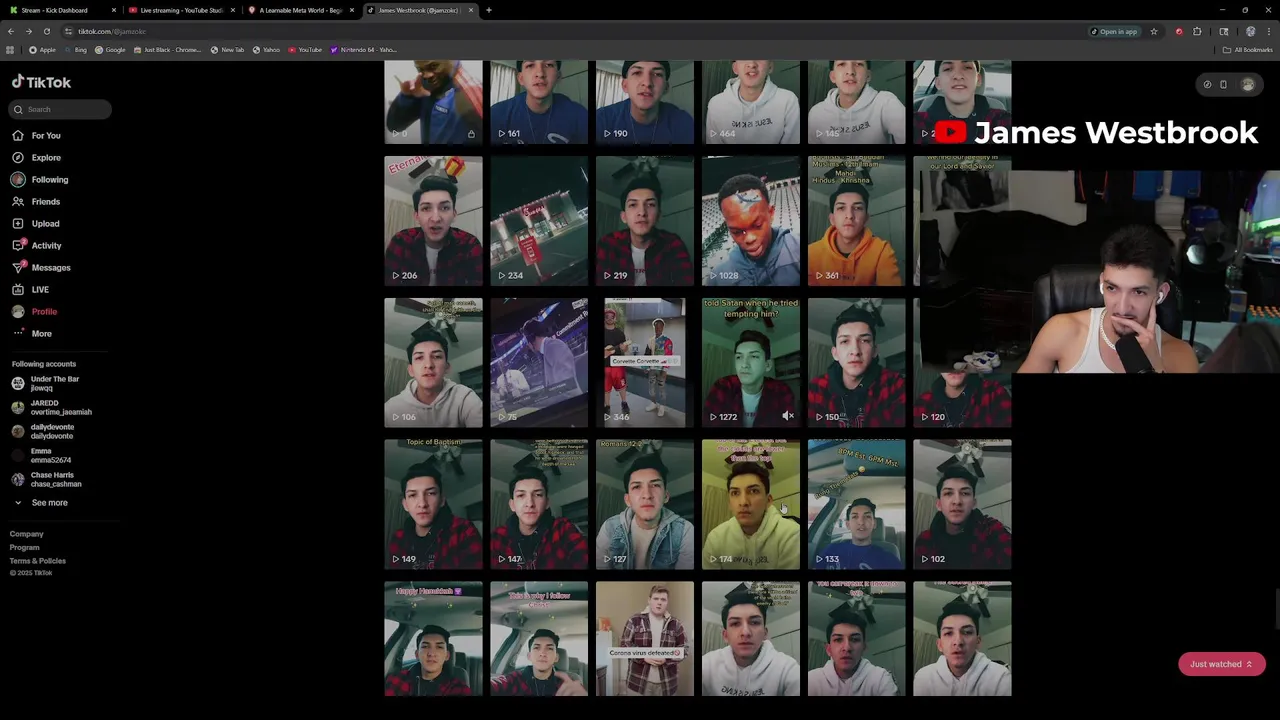1280x720 pixels.
Task: Open Chase Harris chase_cashman account
Action: click(48, 479)
